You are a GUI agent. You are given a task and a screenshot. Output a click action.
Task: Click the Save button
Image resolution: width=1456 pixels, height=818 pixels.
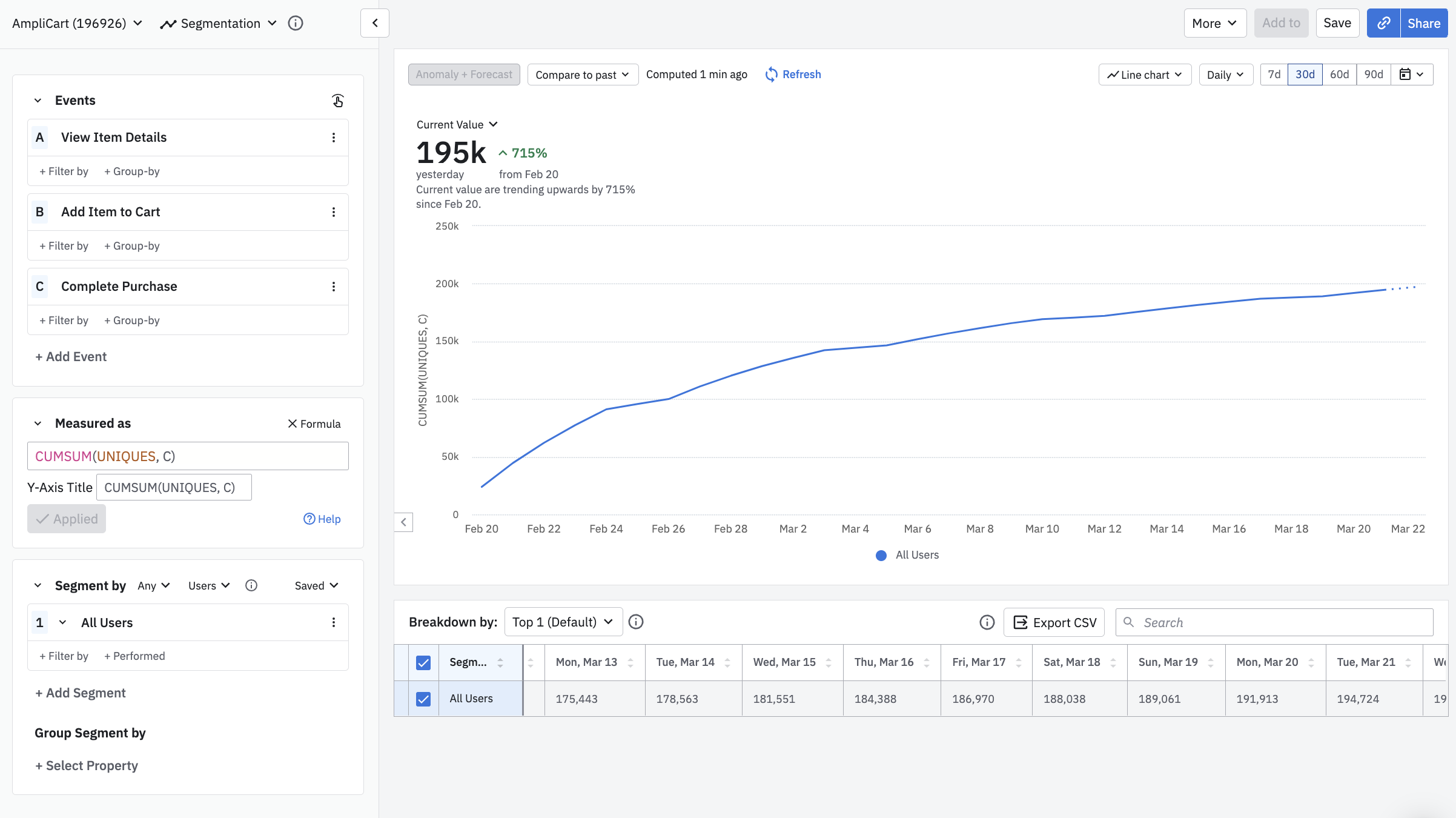tap(1337, 23)
